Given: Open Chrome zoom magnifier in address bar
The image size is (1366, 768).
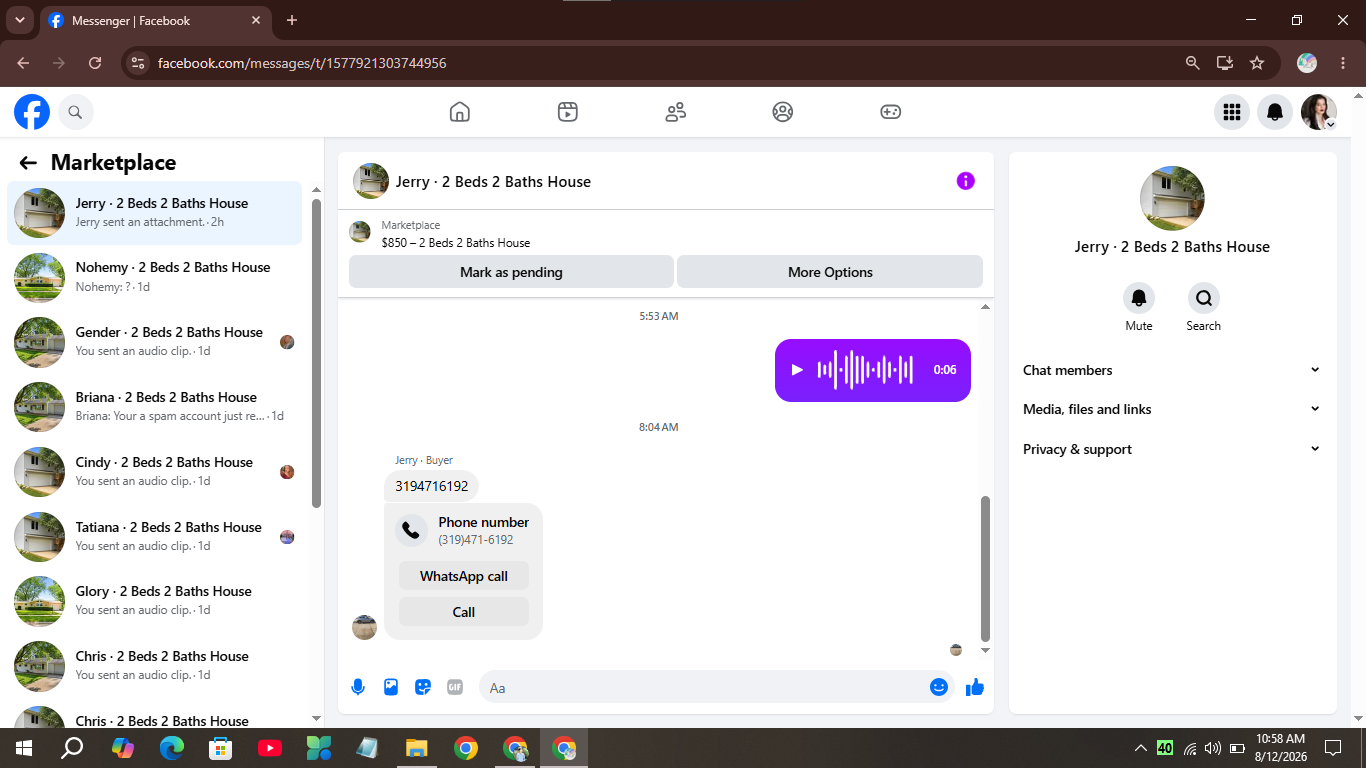Looking at the screenshot, I should coord(1192,63).
